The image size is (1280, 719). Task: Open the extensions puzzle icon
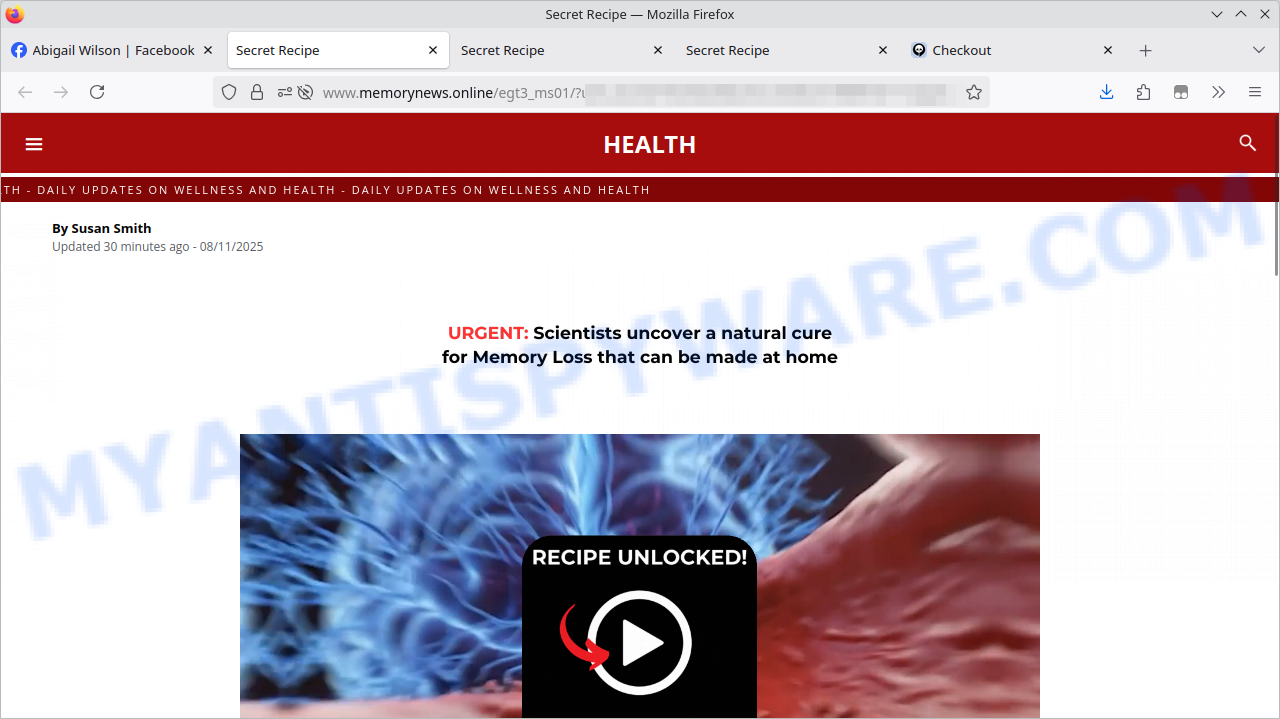coord(1143,92)
